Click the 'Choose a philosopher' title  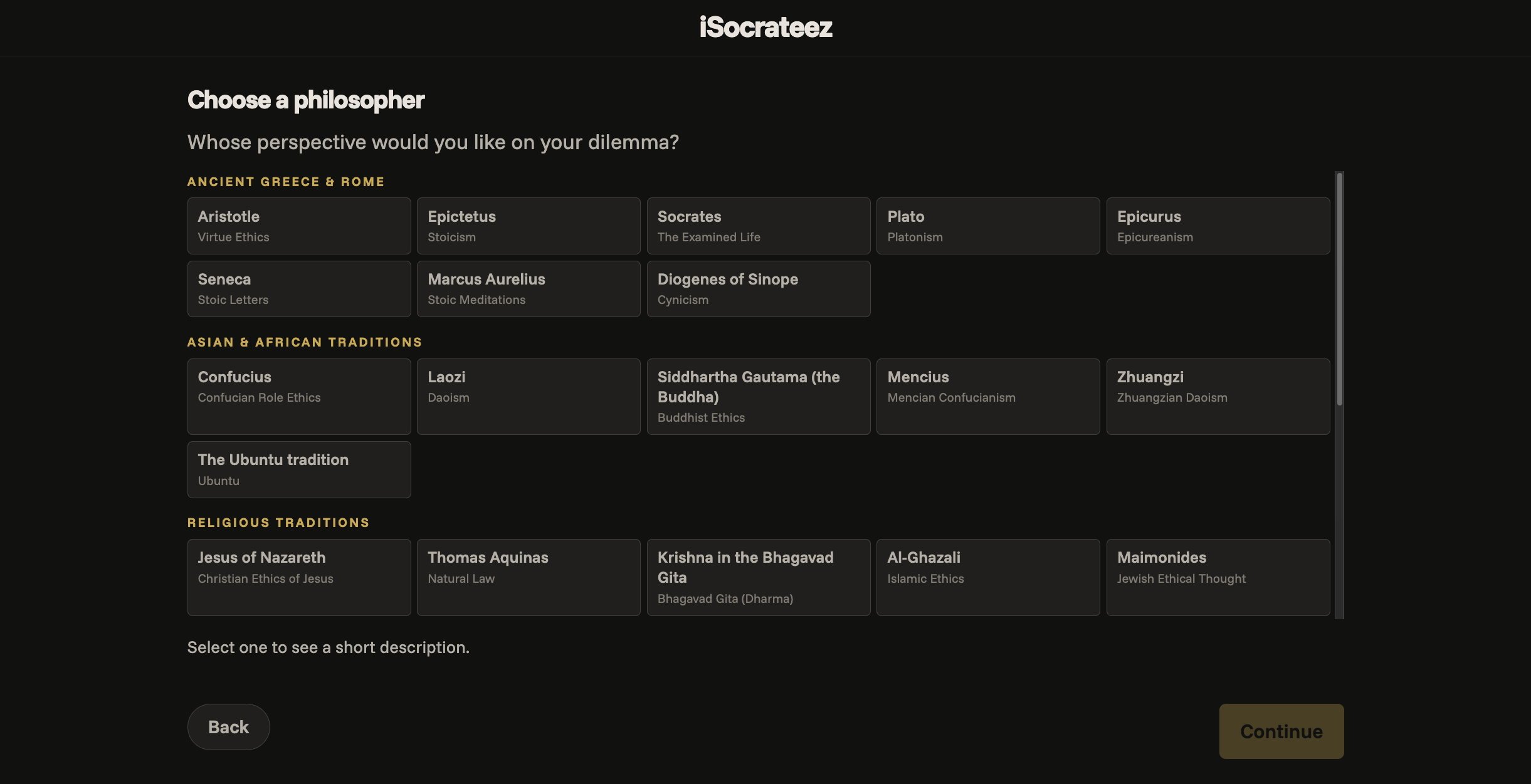pos(306,100)
